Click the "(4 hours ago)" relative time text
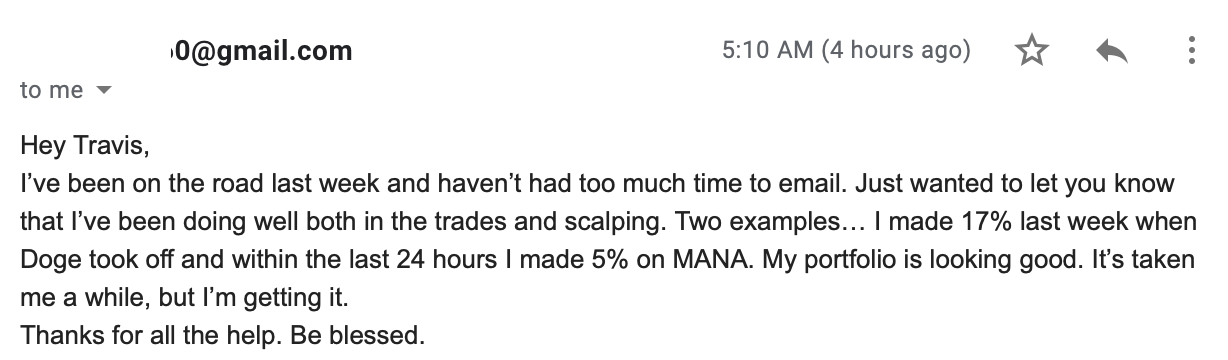Viewport: 1228px width, 360px height. [895, 50]
